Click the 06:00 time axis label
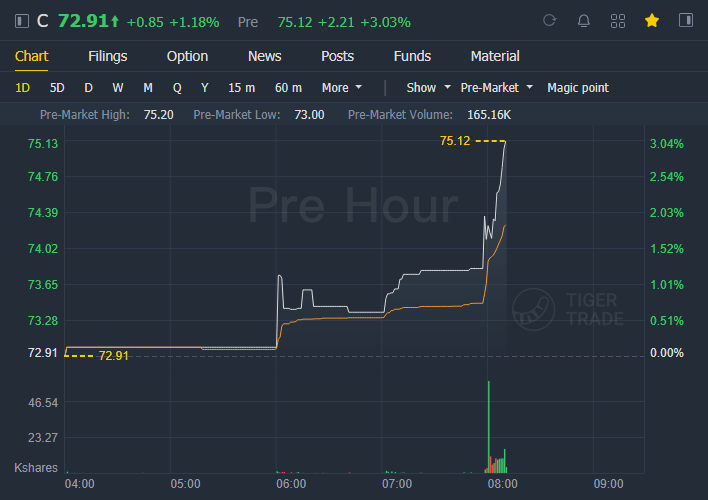The height and width of the screenshot is (500, 708). 291,484
